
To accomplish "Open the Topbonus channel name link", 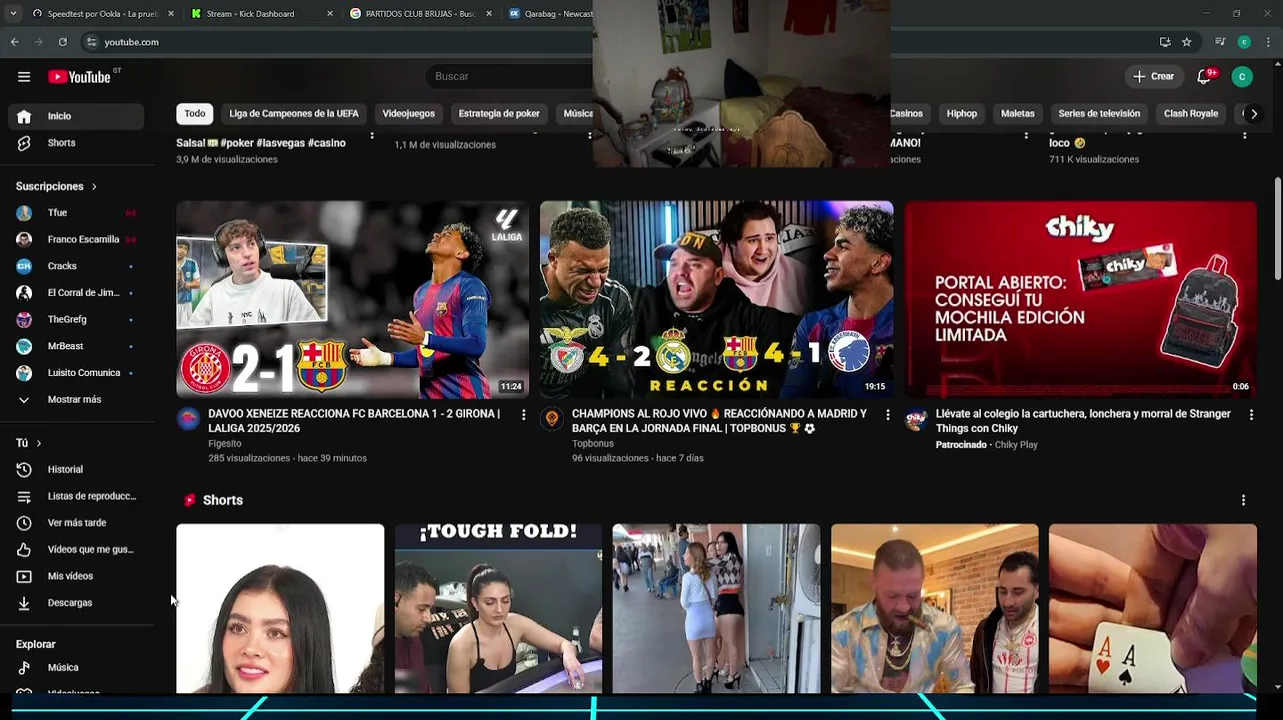I will click(x=593, y=444).
